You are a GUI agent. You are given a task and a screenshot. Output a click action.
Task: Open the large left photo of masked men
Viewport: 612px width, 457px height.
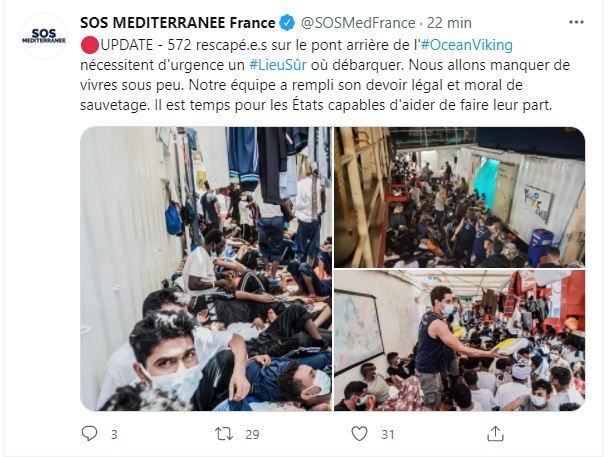206,269
